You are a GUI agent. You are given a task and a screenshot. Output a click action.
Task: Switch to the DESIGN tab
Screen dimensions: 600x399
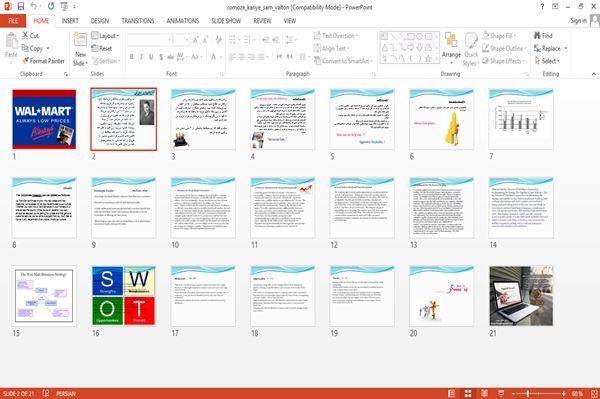(100, 21)
